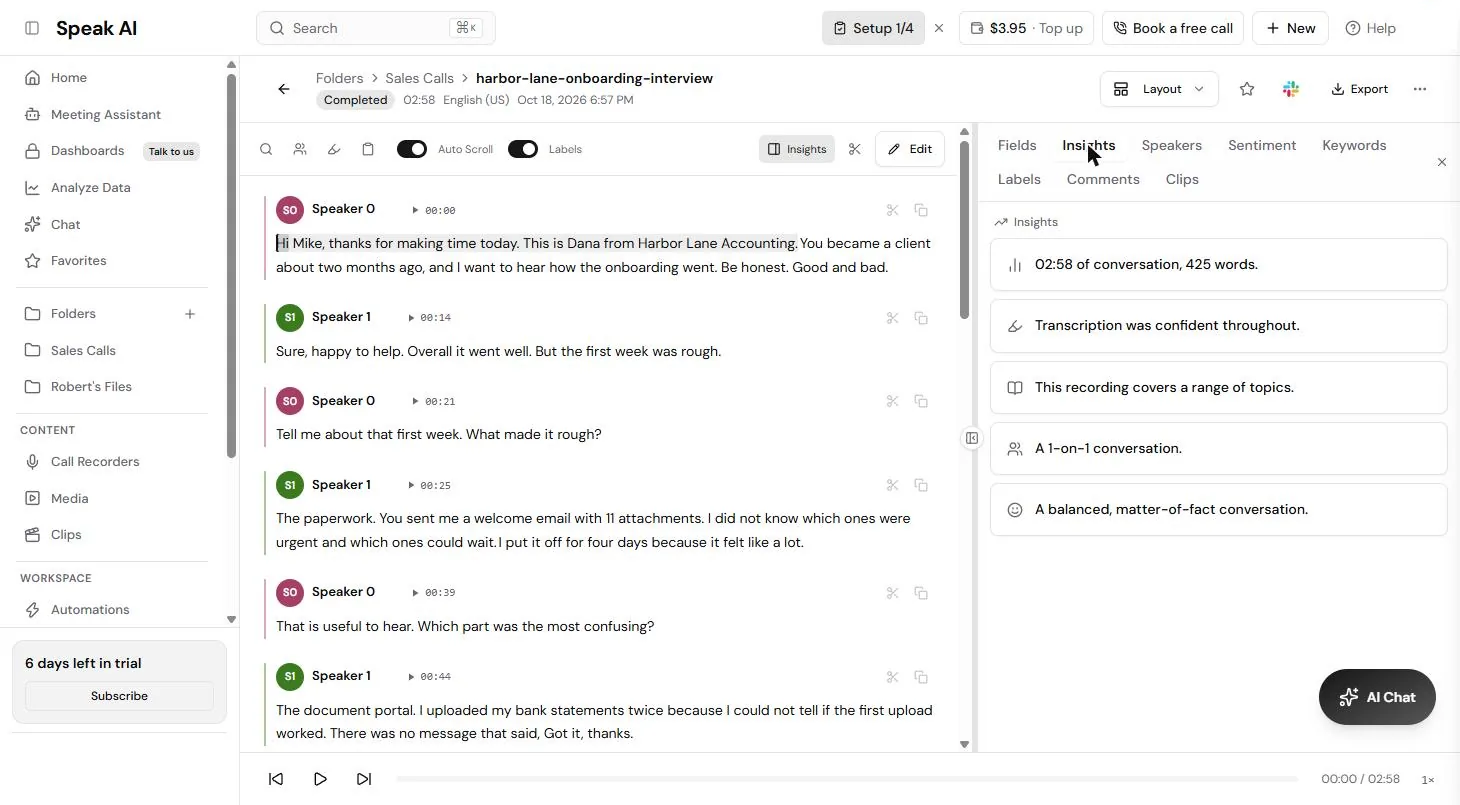Open the New menu
The width and height of the screenshot is (1460, 805).
coord(1291,28)
